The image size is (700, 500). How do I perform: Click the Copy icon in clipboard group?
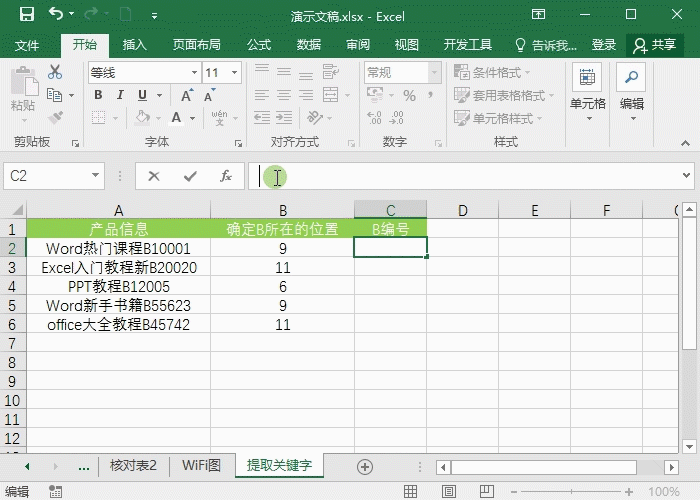54,95
